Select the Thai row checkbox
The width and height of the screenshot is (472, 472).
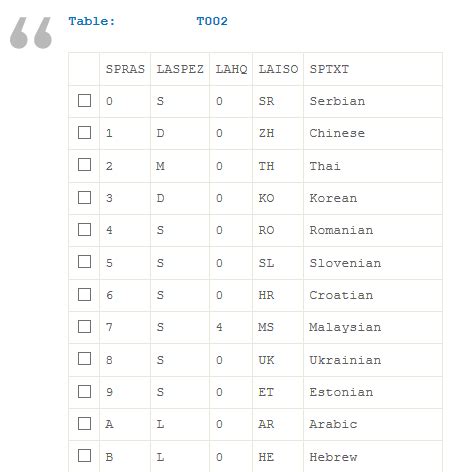(84, 164)
